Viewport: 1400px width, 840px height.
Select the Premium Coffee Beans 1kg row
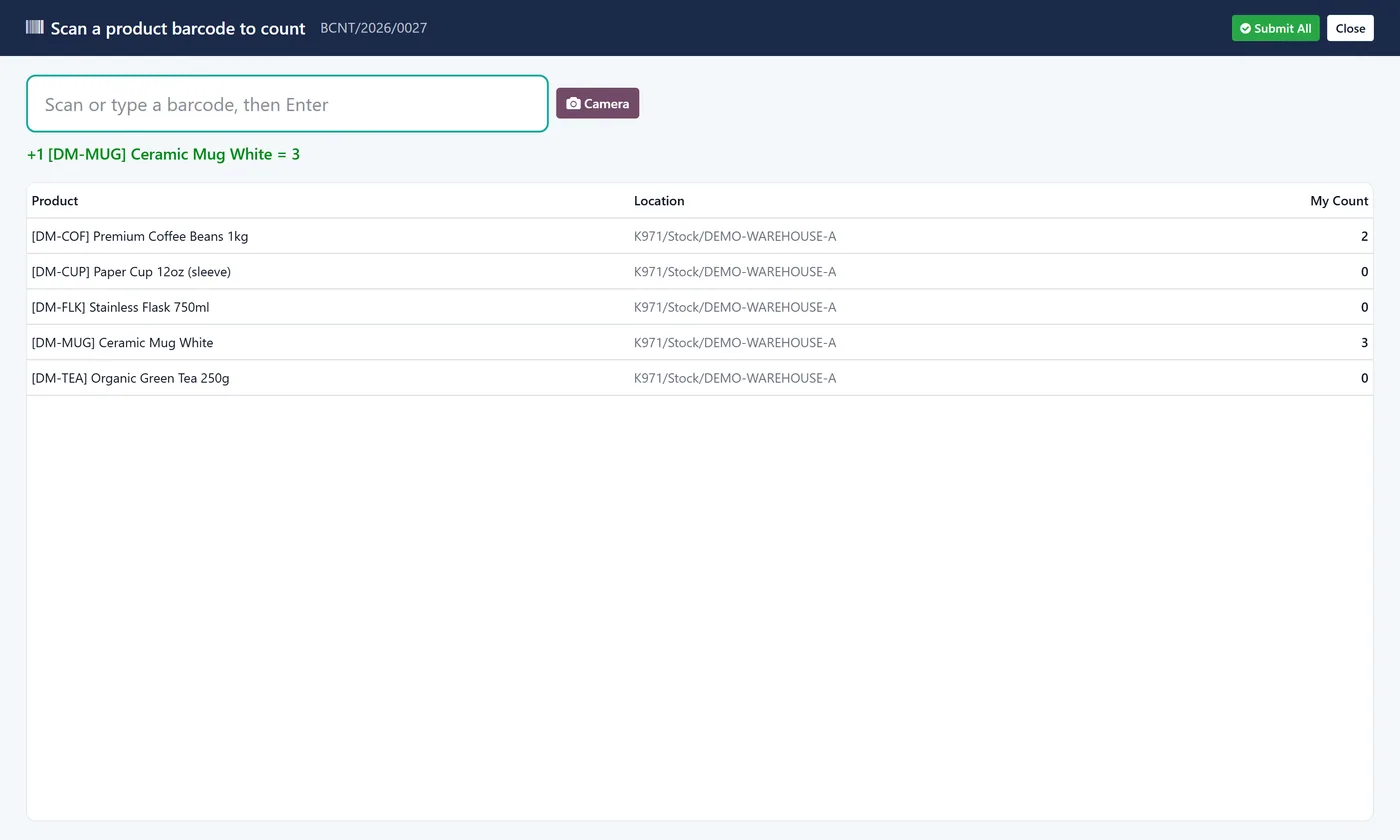[700, 236]
